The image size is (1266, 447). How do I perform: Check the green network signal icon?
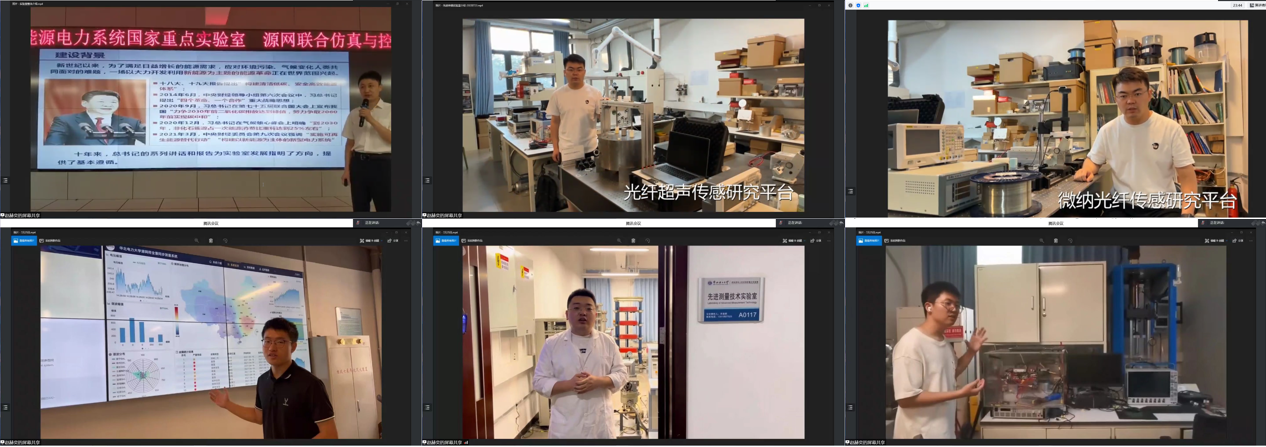click(x=866, y=5)
